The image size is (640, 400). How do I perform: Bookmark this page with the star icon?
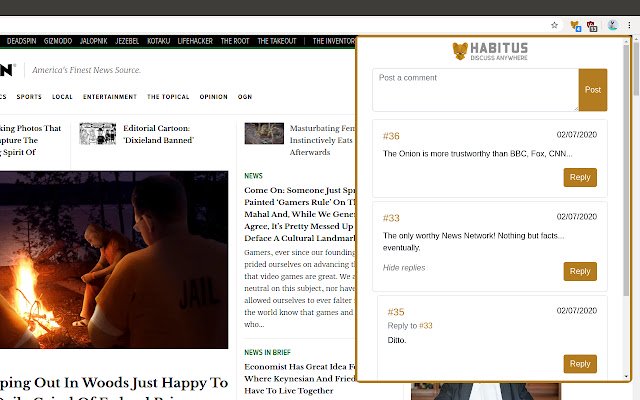(x=554, y=25)
